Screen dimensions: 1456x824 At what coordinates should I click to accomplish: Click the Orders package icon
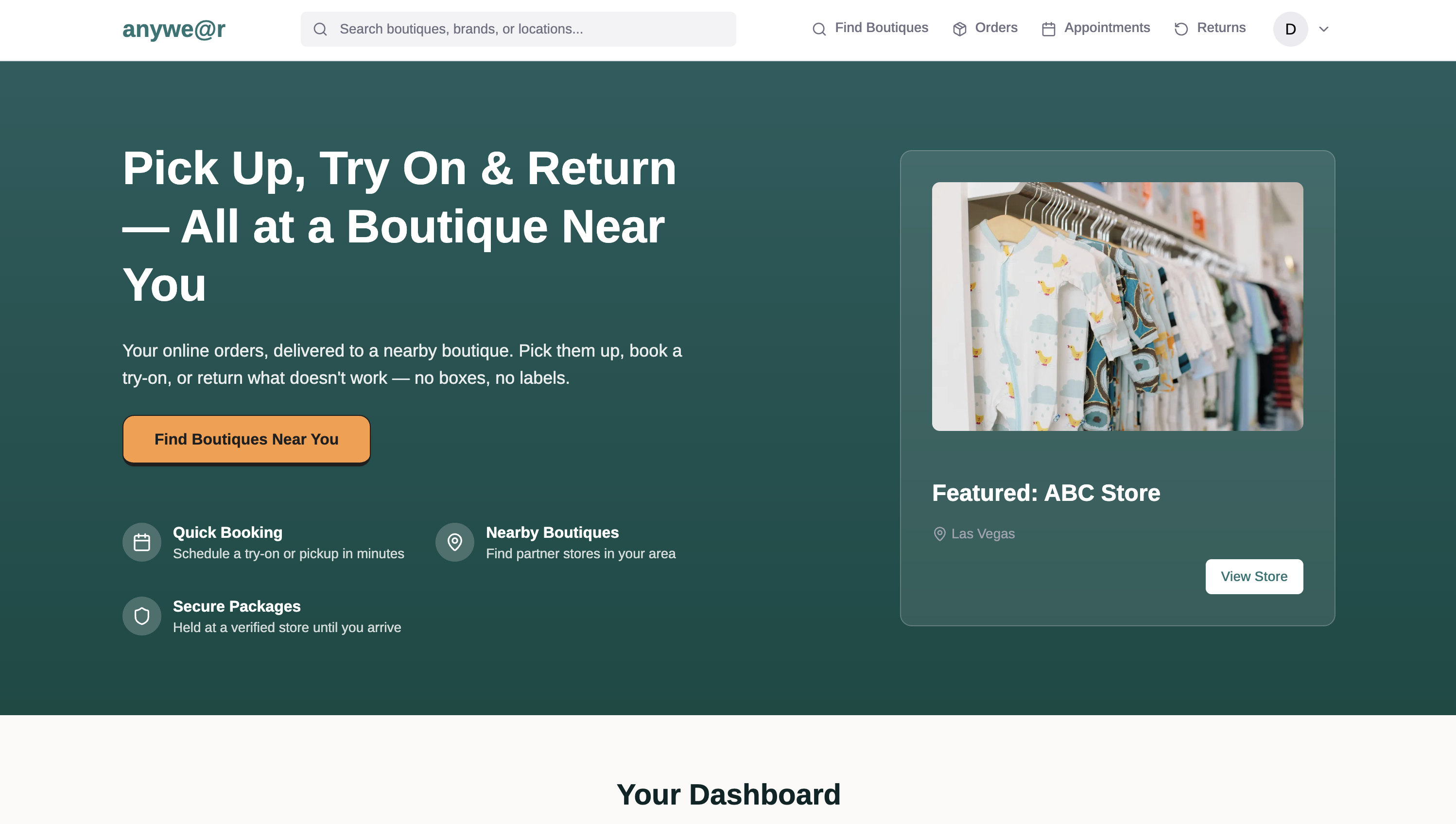click(959, 29)
